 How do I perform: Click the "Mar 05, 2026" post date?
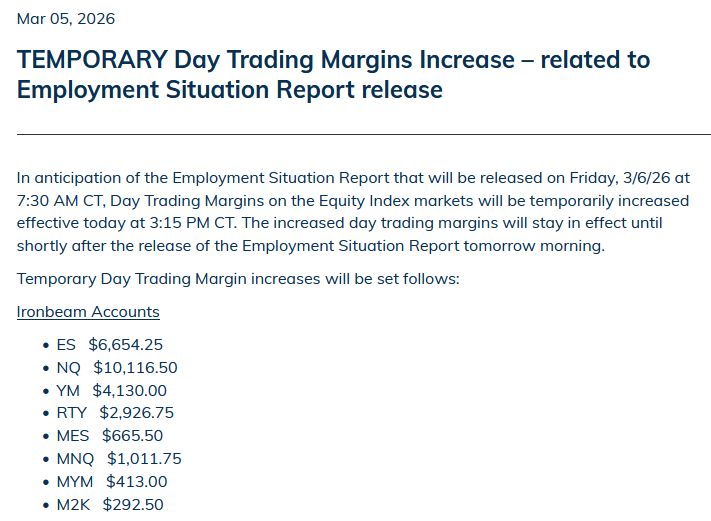(66, 19)
